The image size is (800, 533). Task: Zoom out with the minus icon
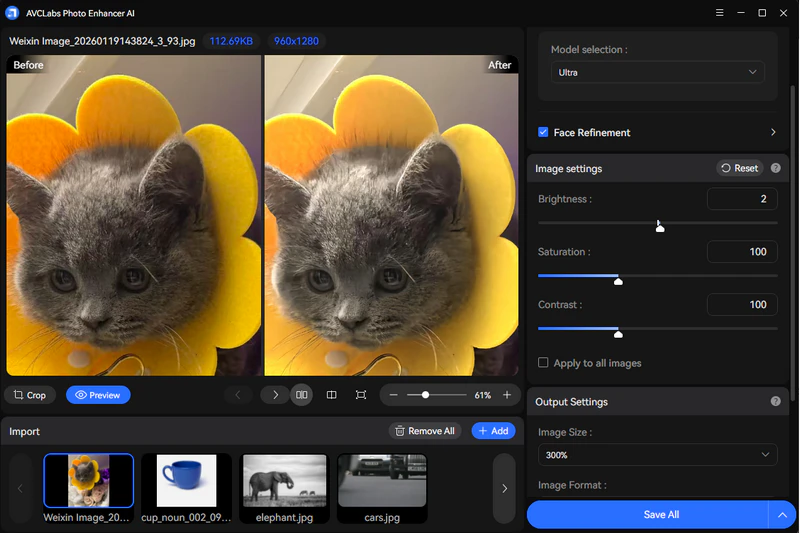pyautogui.click(x=393, y=395)
